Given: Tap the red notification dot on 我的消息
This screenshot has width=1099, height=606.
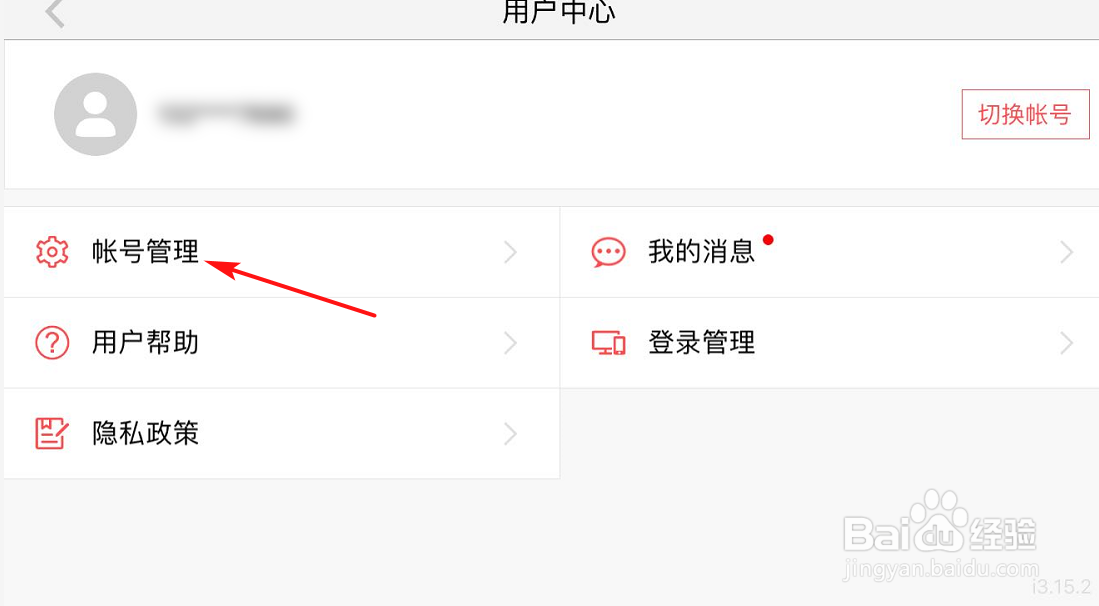Looking at the screenshot, I should (x=768, y=240).
